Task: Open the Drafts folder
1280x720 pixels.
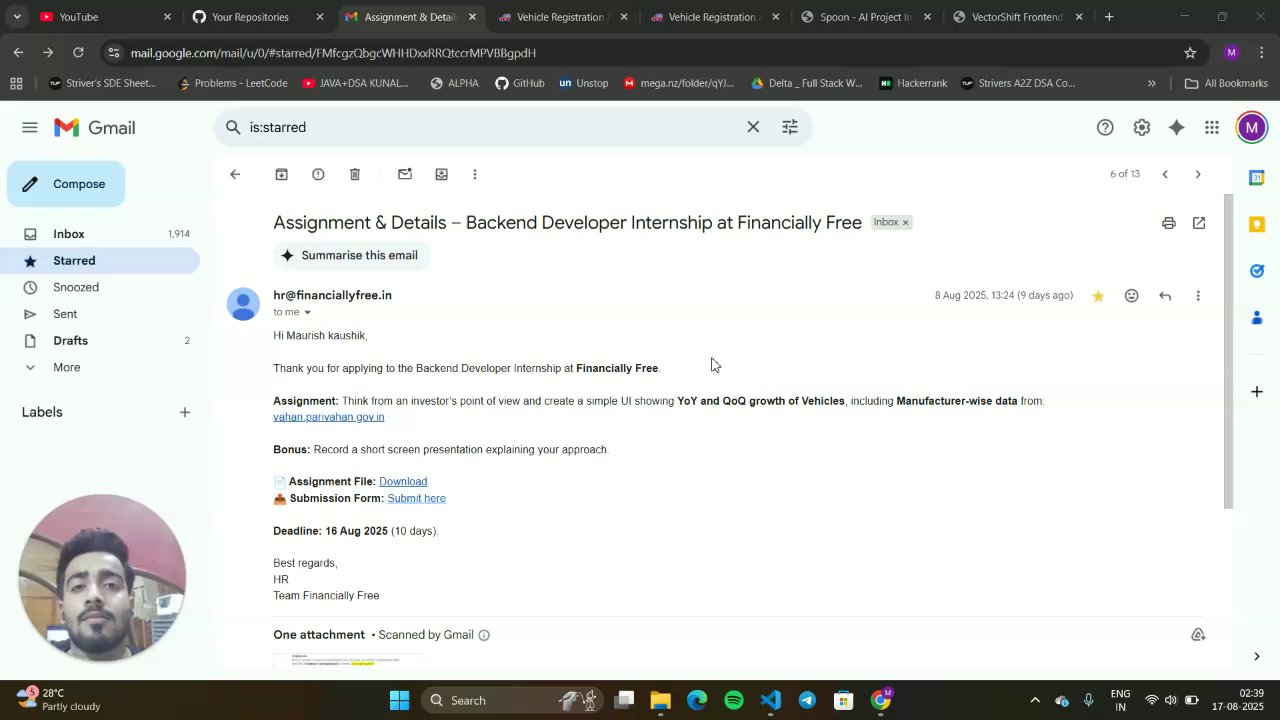Action: coord(100,341)
